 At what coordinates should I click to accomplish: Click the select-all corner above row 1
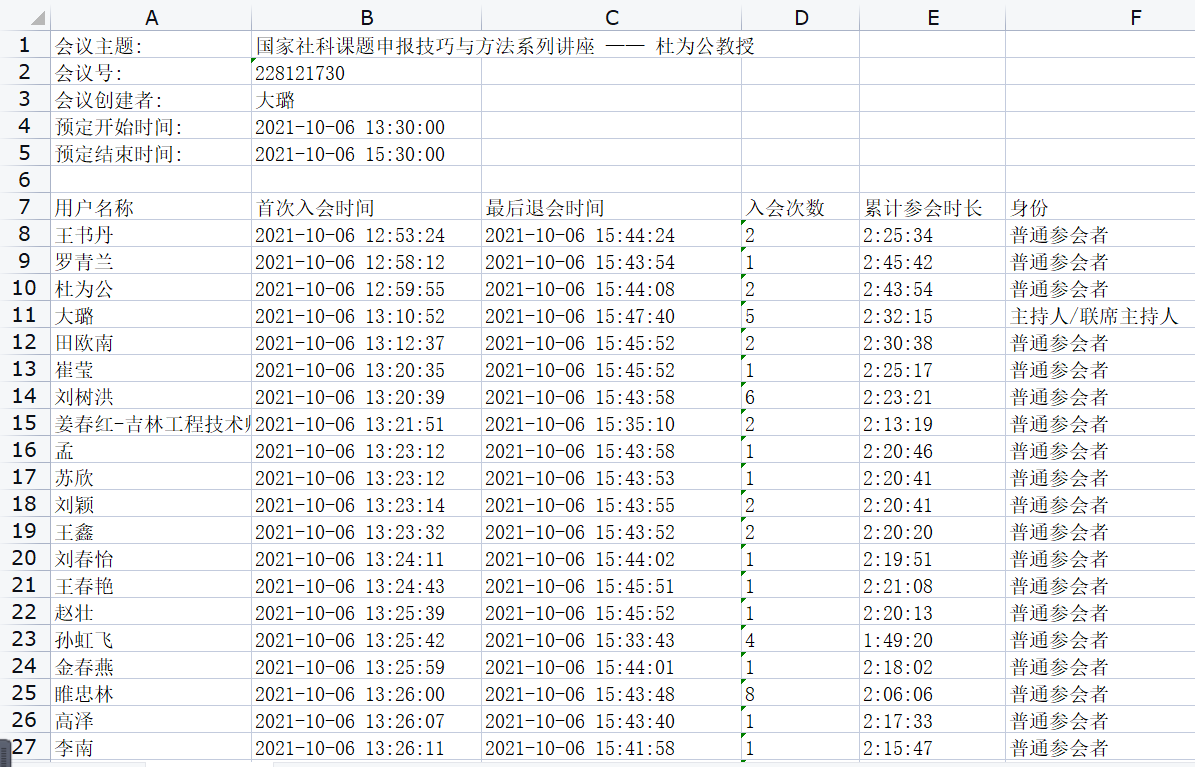25,17
